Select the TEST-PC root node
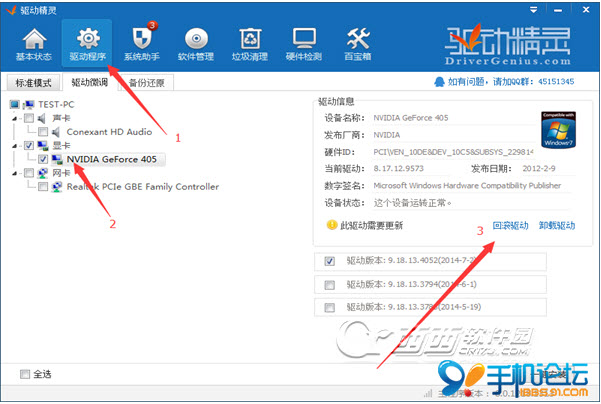This screenshot has width=601, height=404. 56,104
